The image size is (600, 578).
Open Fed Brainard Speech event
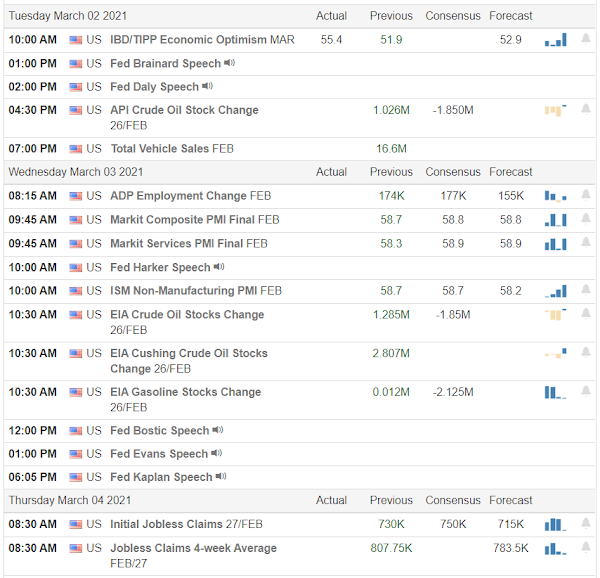click(x=165, y=63)
